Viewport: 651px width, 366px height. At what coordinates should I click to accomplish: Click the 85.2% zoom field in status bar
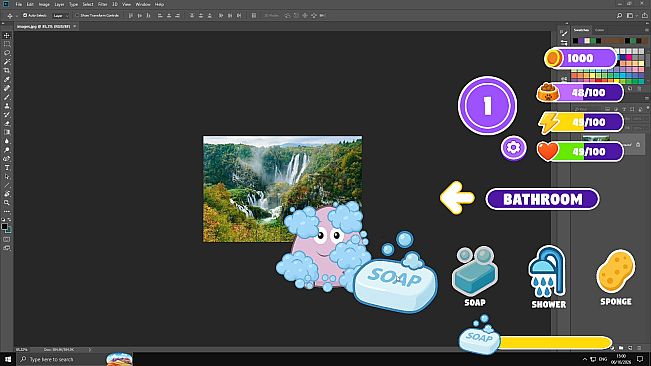22,350
